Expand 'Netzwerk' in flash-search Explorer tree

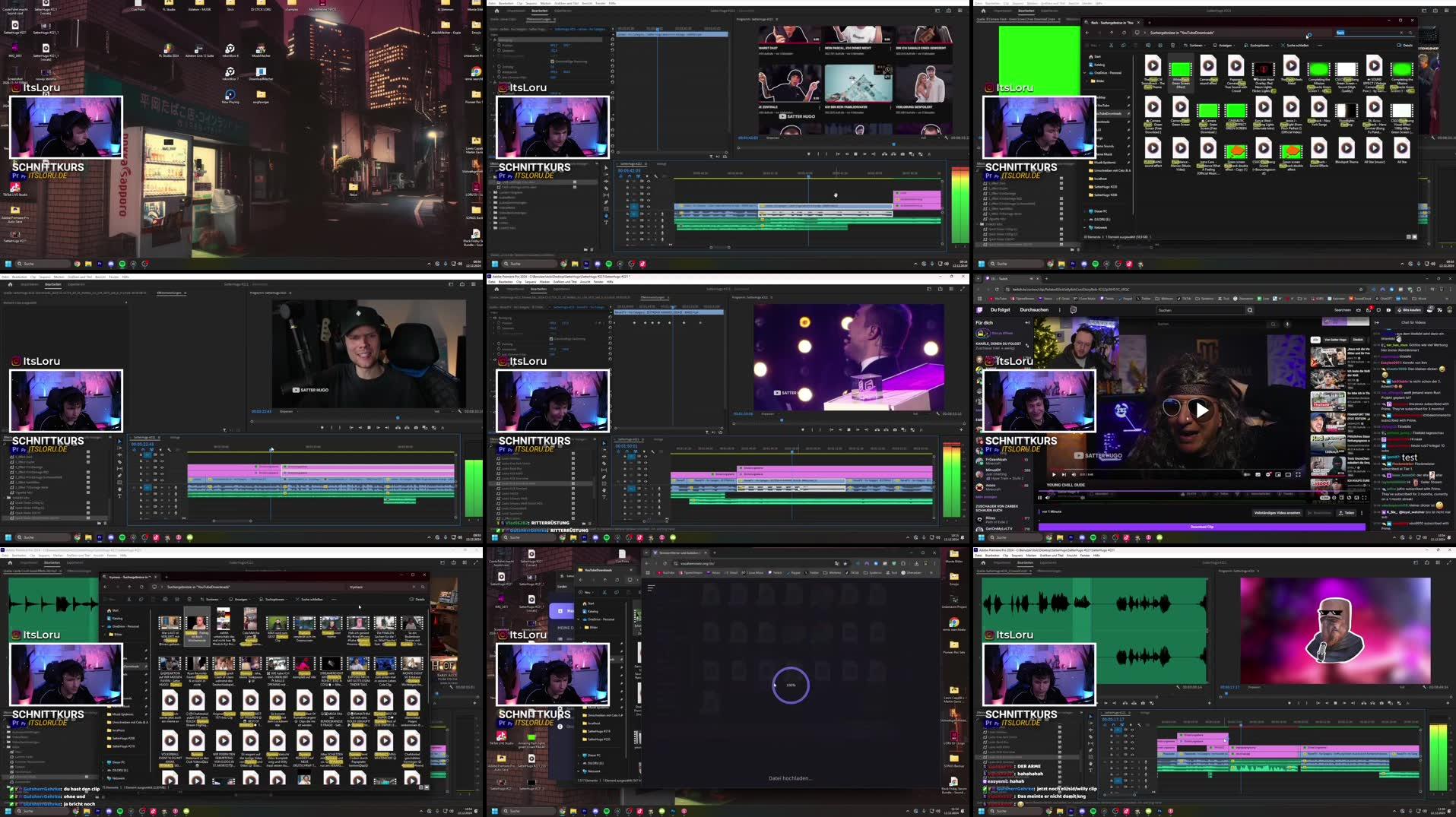[1085, 227]
